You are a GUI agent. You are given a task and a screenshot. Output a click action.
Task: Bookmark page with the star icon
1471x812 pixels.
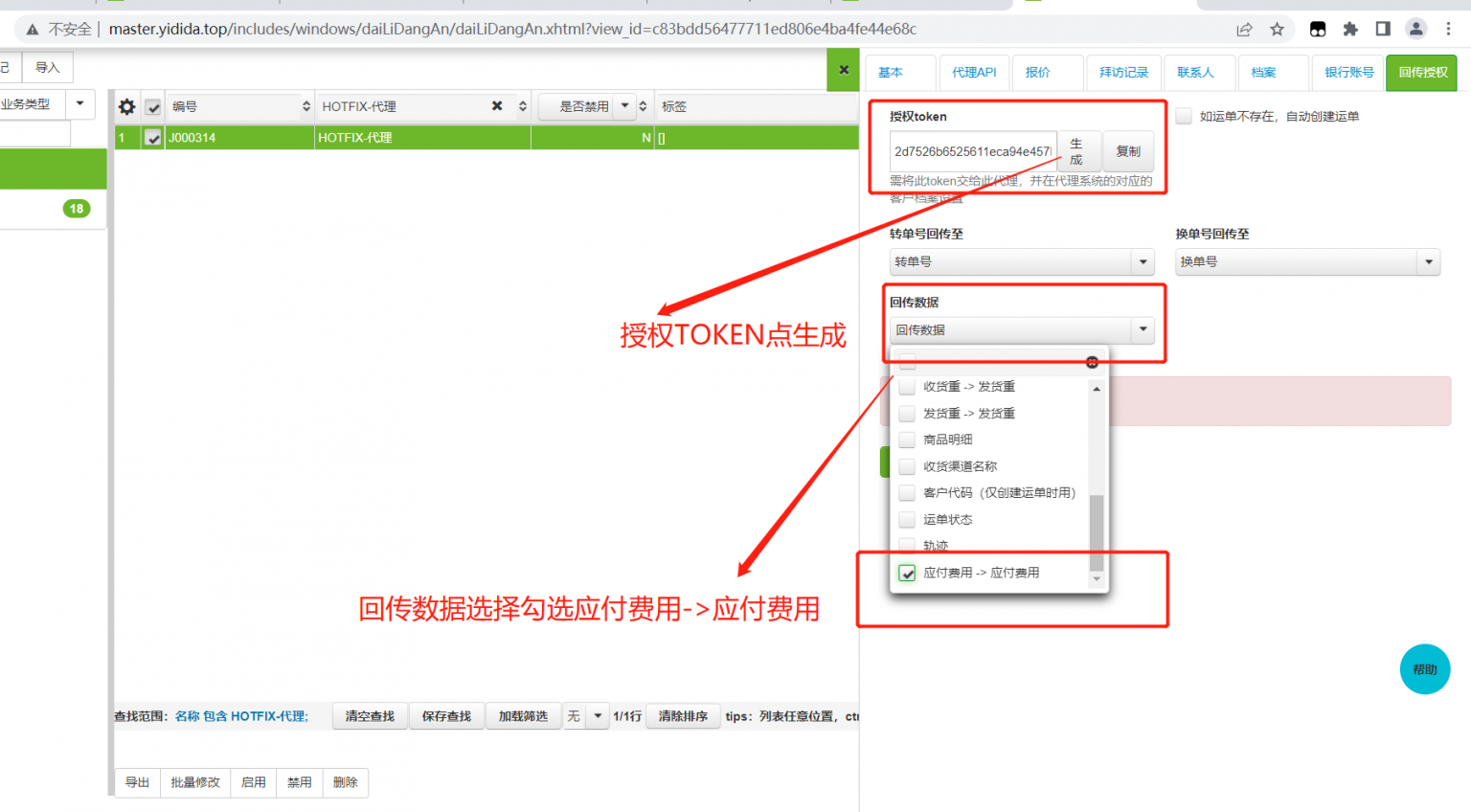[1277, 29]
